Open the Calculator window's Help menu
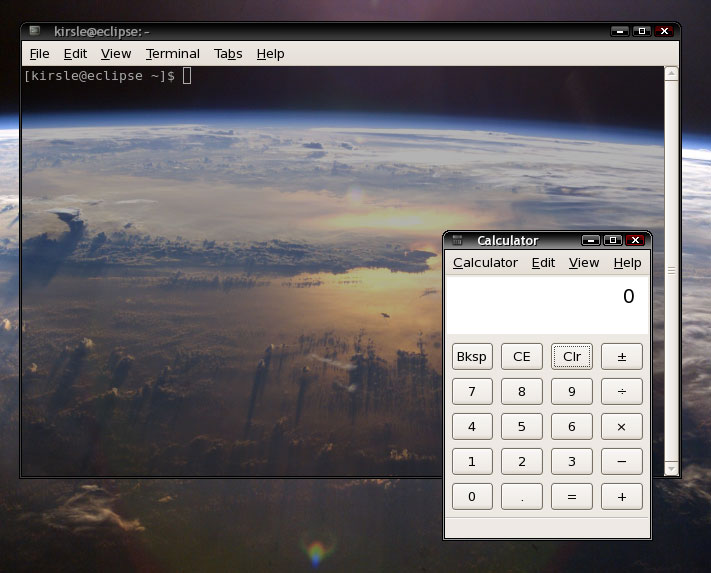The width and height of the screenshot is (711, 573). pyautogui.click(x=627, y=263)
